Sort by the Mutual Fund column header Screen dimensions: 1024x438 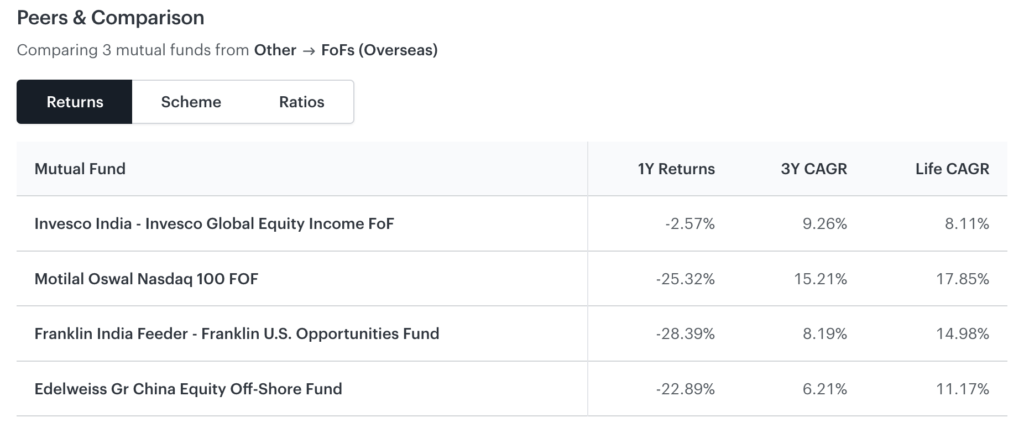(x=80, y=169)
